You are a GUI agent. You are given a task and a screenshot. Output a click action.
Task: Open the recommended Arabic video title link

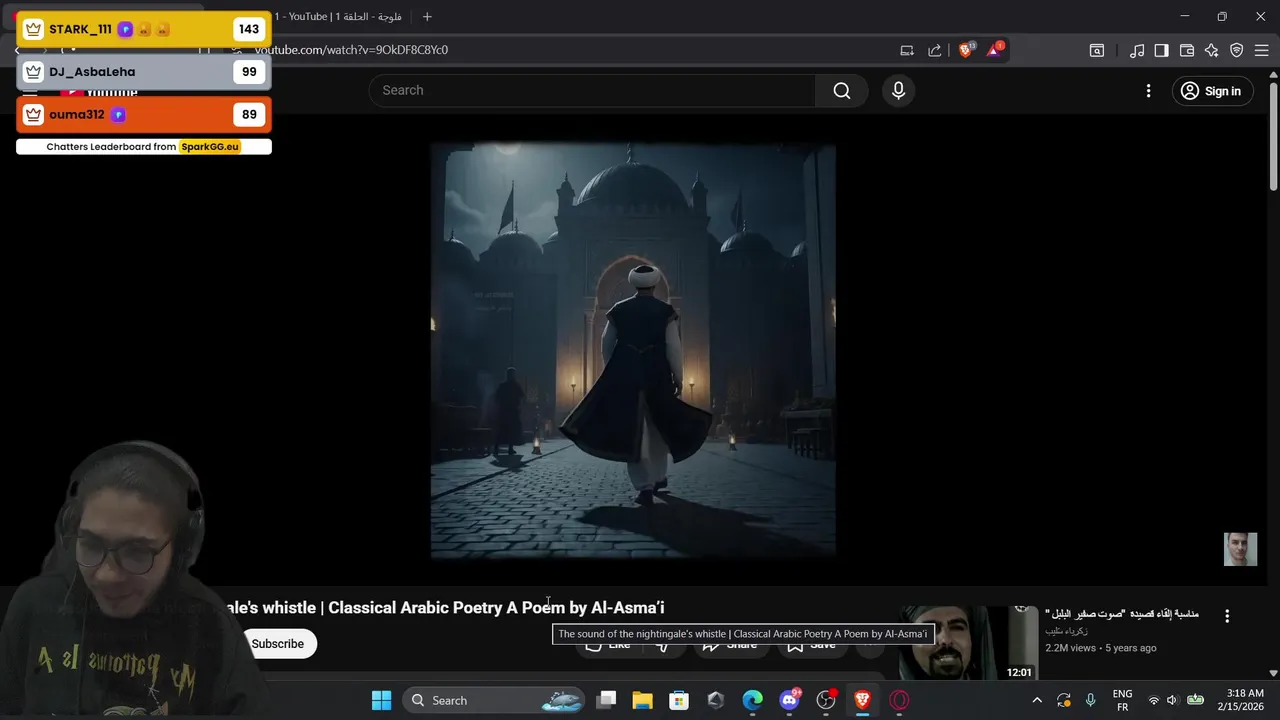pyautogui.click(x=1122, y=614)
